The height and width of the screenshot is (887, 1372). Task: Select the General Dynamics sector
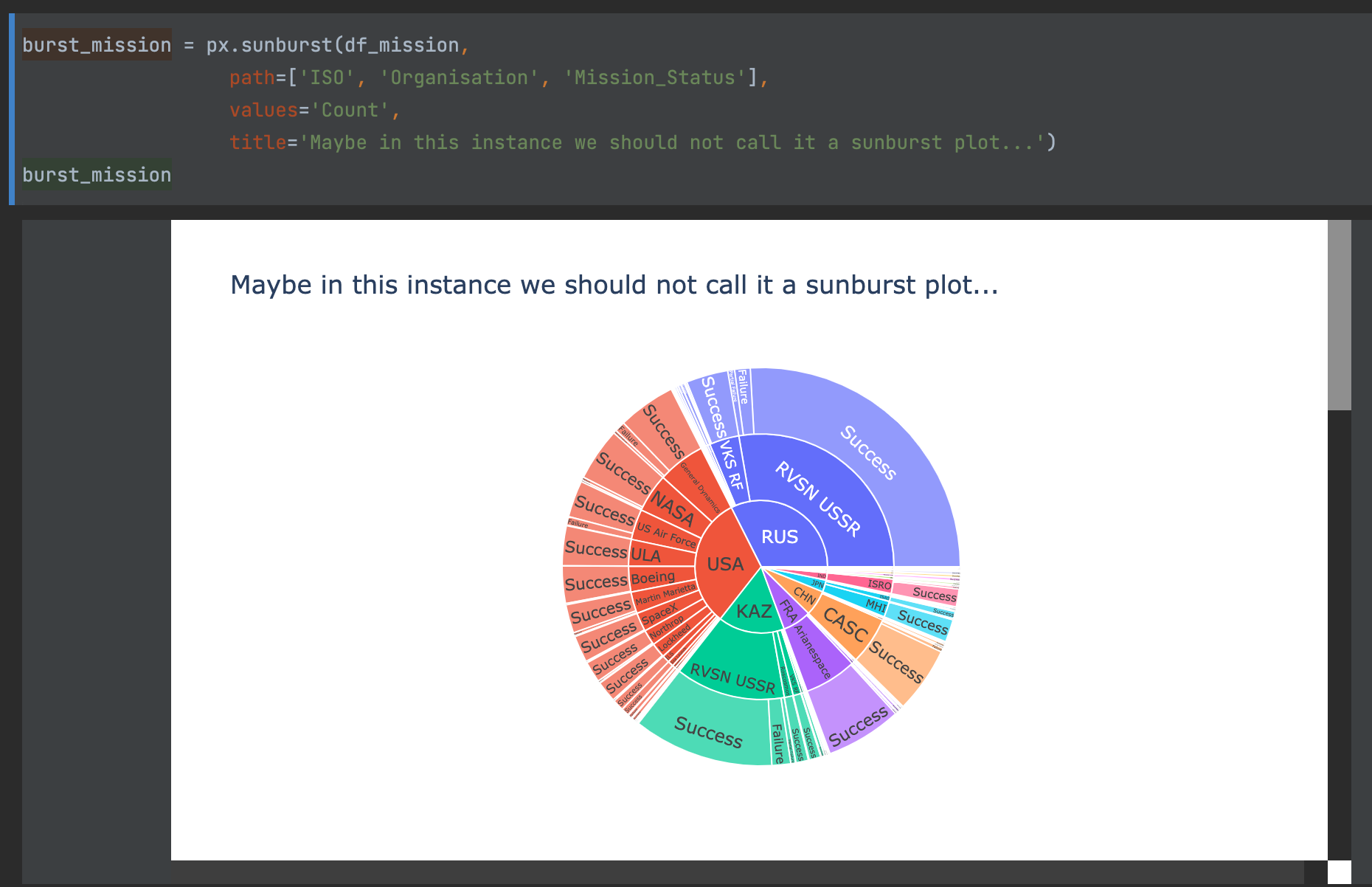pyautogui.click(x=700, y=487)
